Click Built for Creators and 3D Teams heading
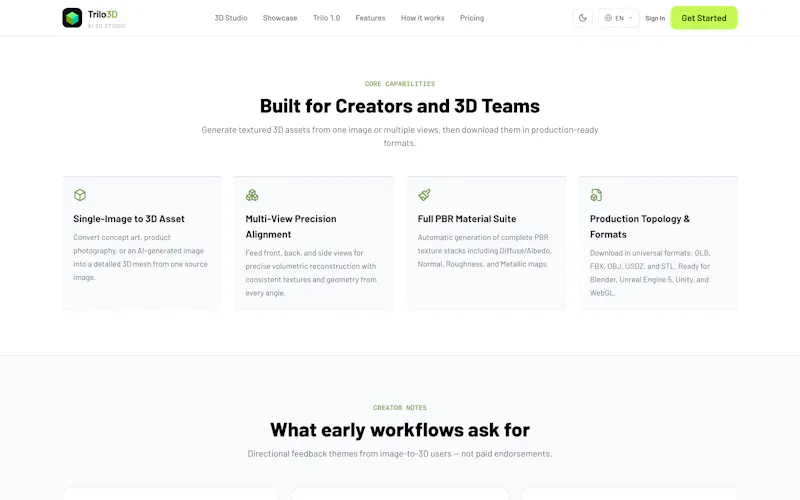Screen dimensions: 800x500 tap(400, 106)
